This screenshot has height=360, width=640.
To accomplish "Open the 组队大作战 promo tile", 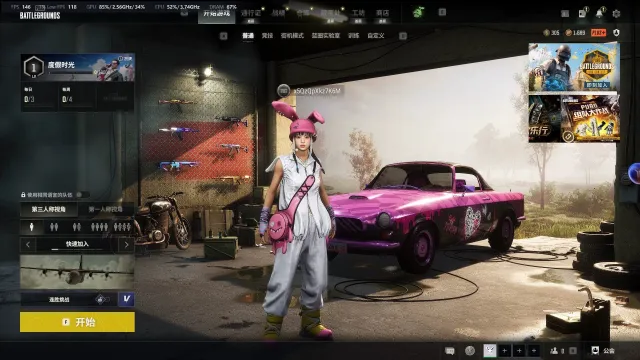I will [x=590, y=119].
